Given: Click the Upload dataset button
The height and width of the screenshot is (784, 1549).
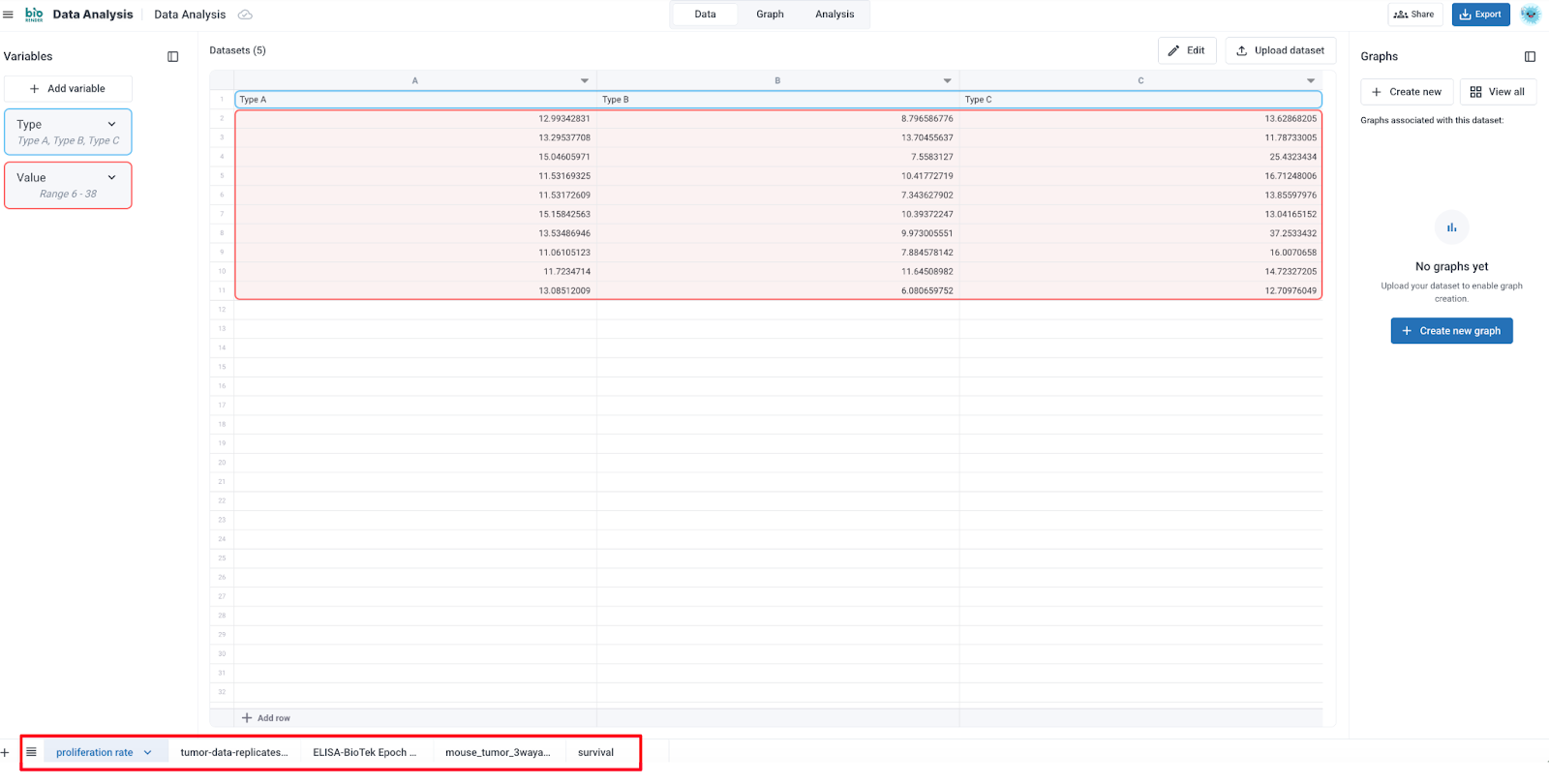Looking at the screenshot, I should click(x=1280, y=50).
